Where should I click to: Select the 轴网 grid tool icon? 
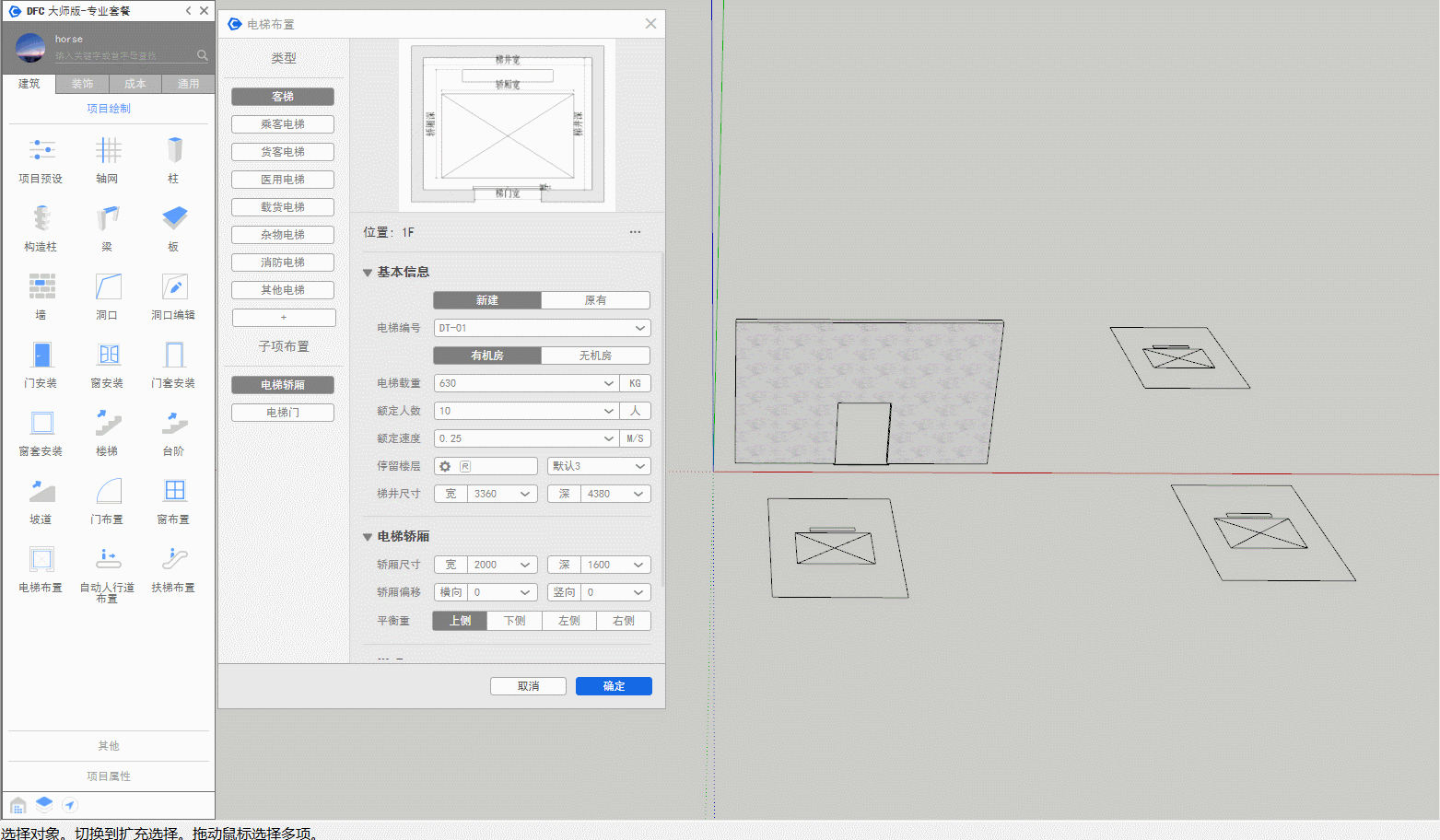point(108,150)
